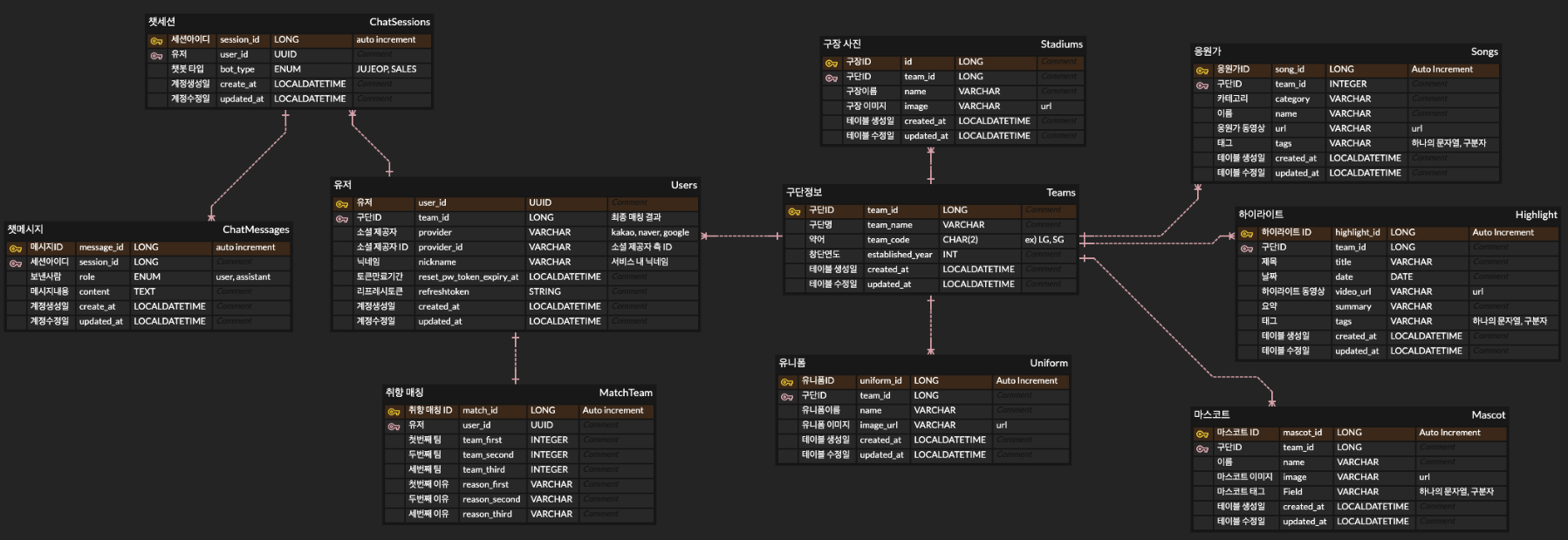Select the bot_type ENUM data type cell
The image size is (1568, 540).
tap(287, 70)
